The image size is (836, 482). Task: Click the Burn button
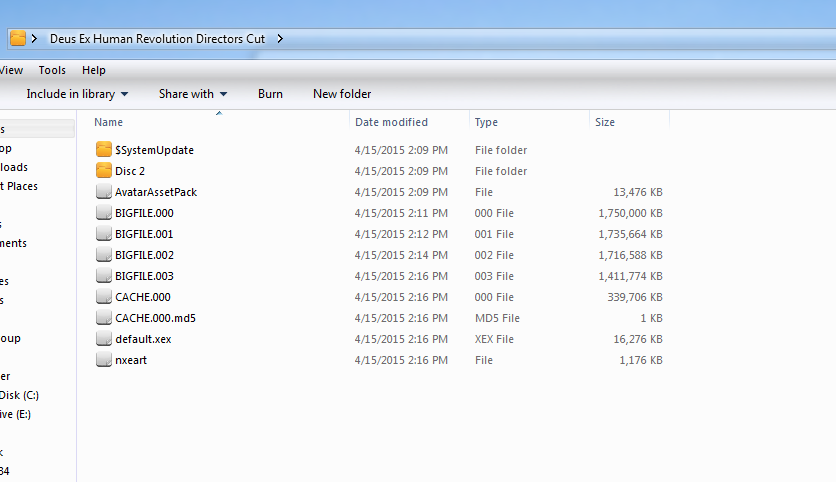click(x=270, y=94)
